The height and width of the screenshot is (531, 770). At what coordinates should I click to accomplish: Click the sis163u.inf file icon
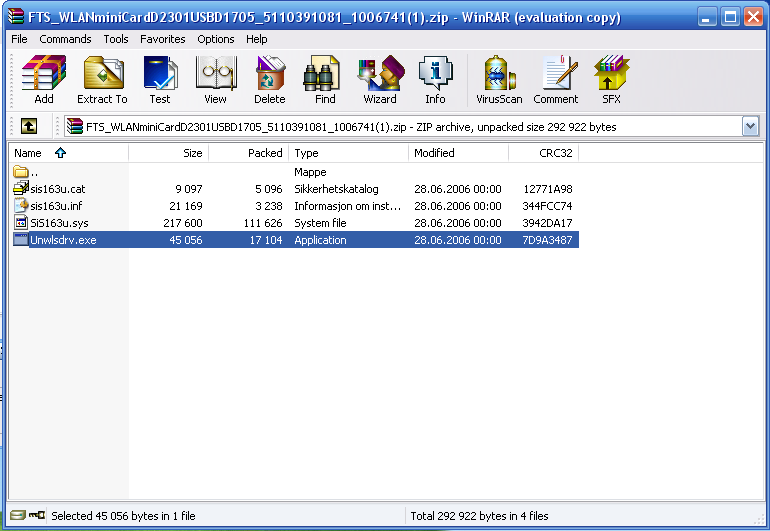(x=21, y=205)
